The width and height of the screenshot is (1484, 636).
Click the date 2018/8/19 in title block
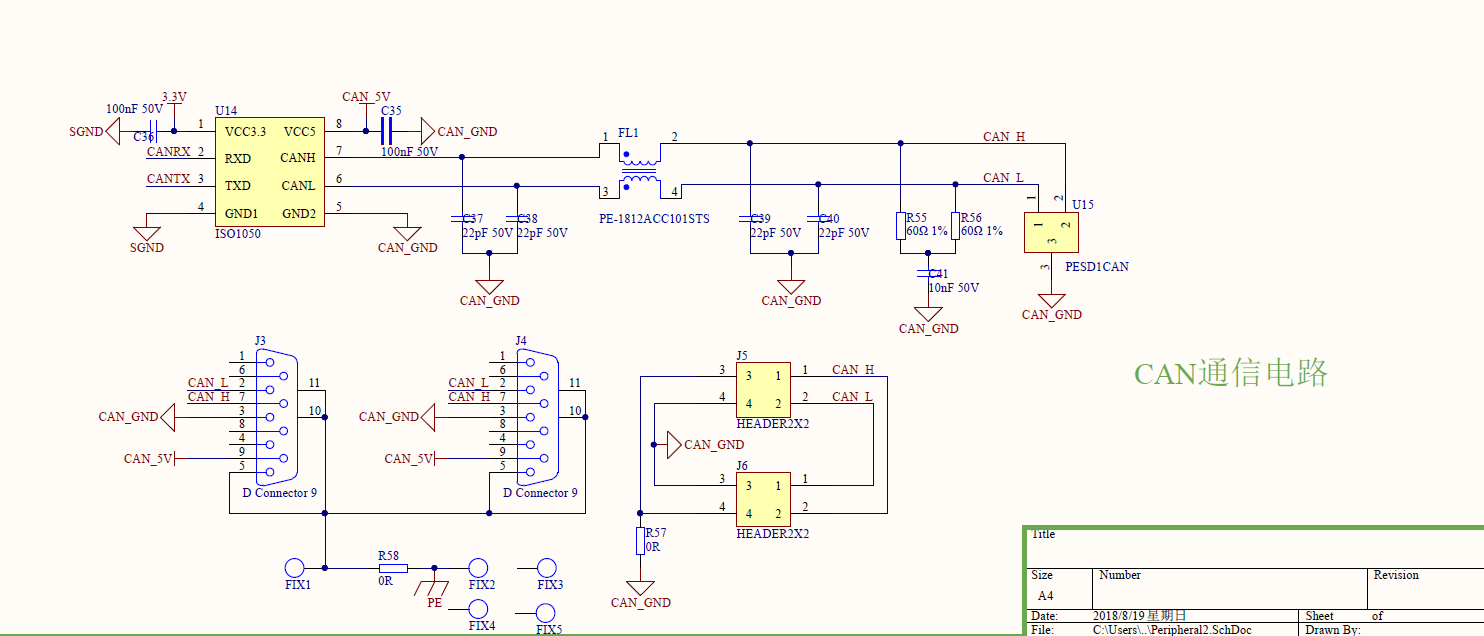(x=1139, y=616)
